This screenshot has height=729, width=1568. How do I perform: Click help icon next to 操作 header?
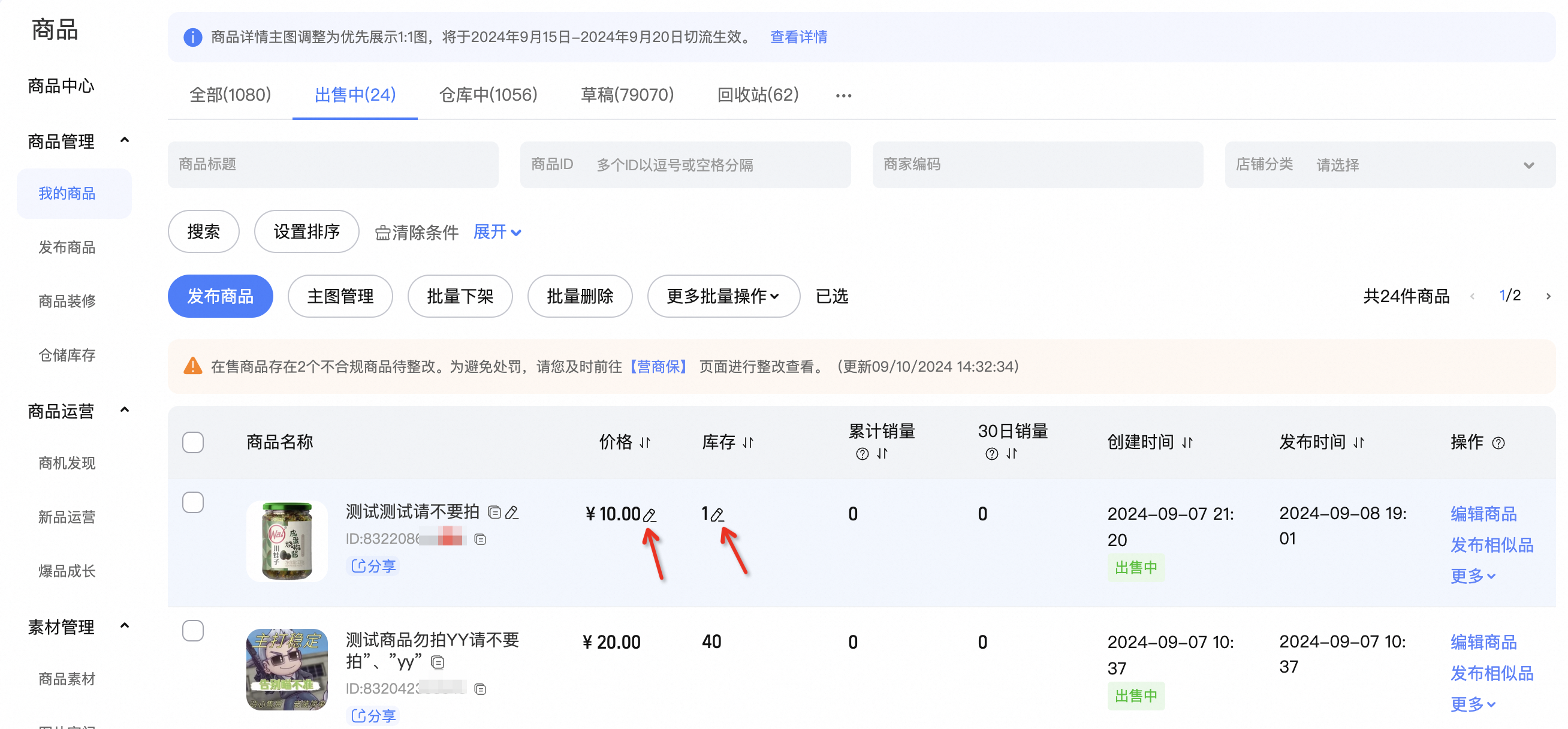1498,444
